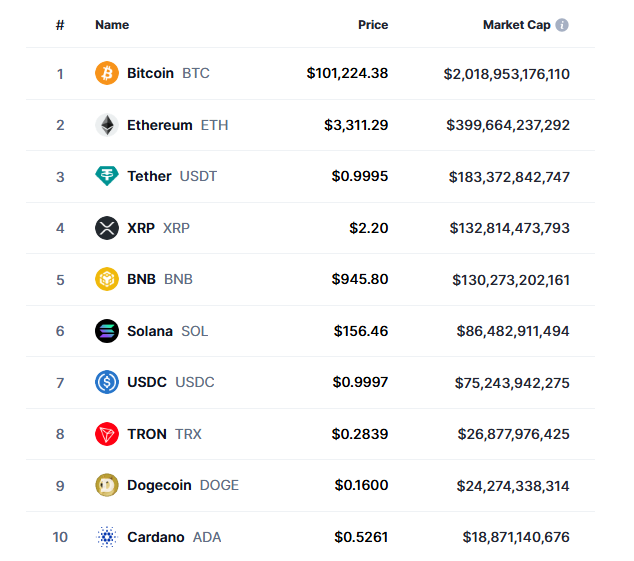The image size is (634, 561).
Task: Click the Cardano logo icon
Action: (x=107, y=537)
